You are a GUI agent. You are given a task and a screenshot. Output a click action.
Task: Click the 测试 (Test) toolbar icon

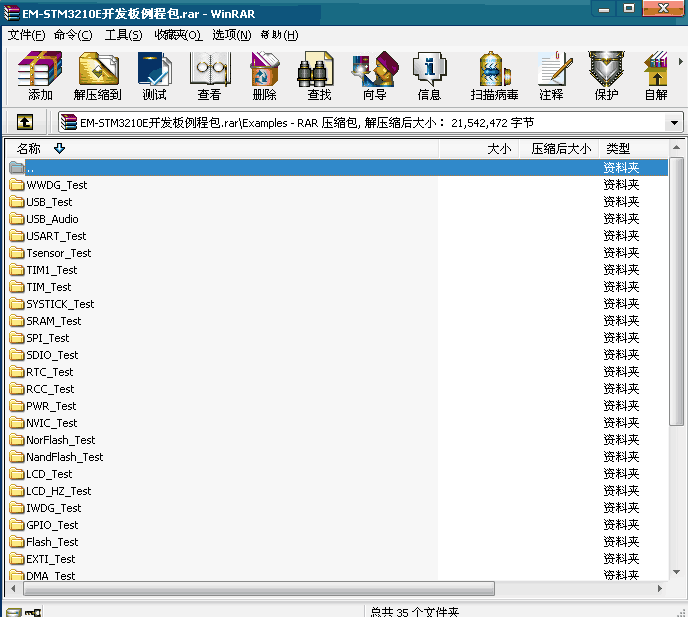[x=154, y=75]
